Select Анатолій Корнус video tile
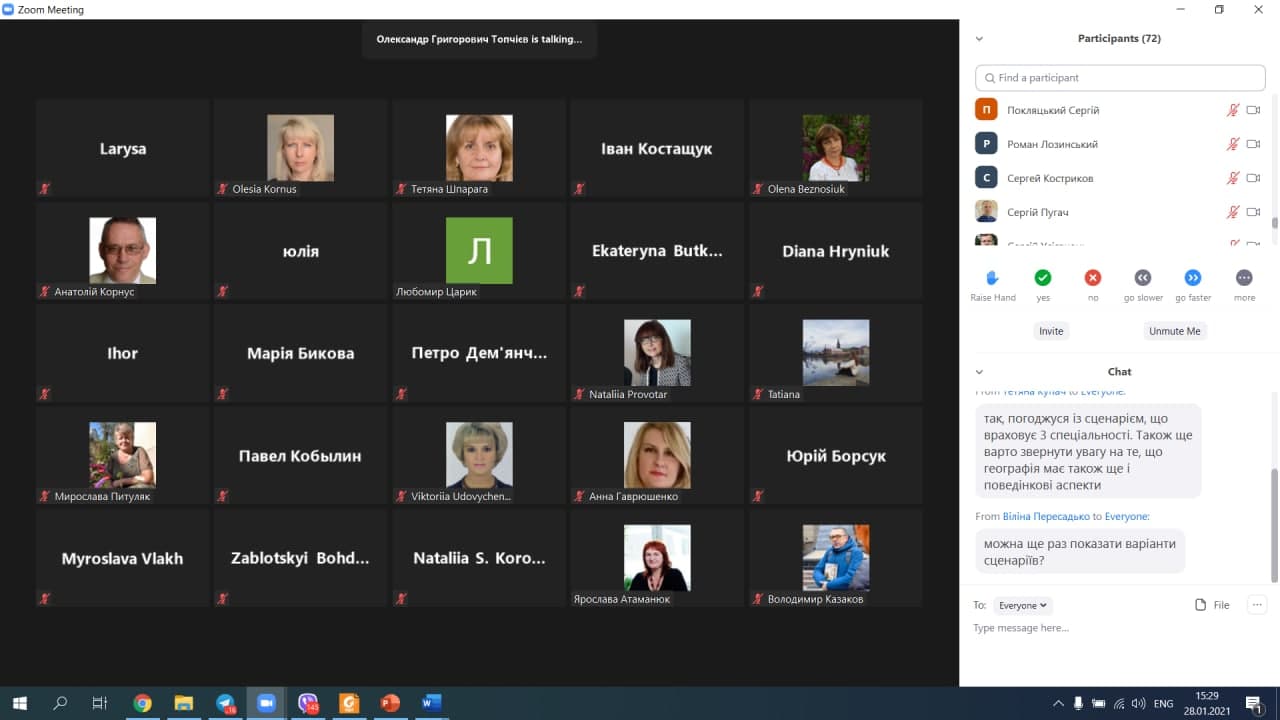Image resolution: width=1280 pixels, height=720 pixels. (122, 250)
